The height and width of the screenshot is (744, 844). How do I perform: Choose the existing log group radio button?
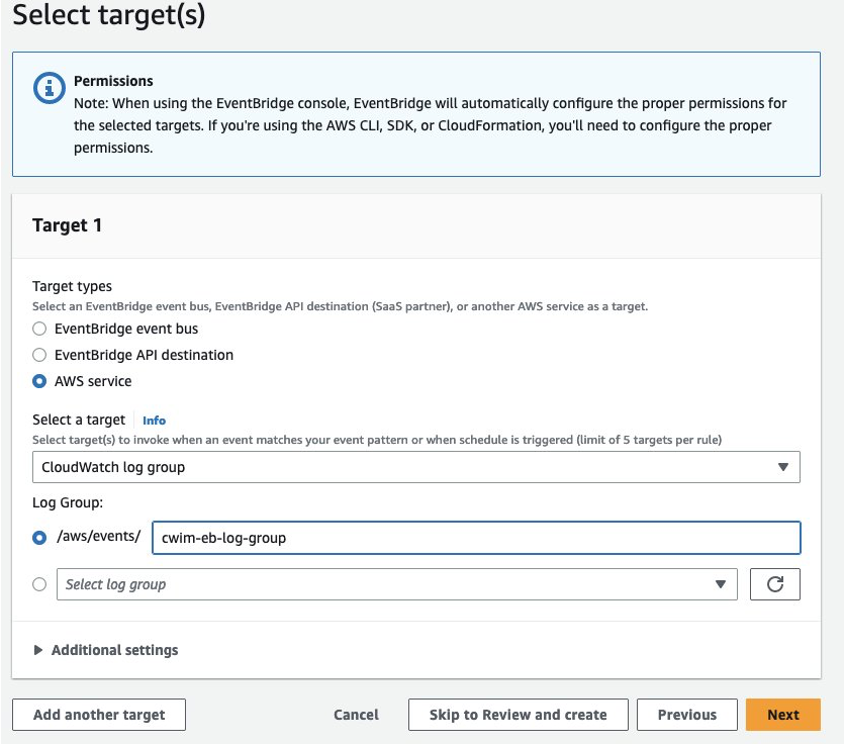[x=40, y=585]
